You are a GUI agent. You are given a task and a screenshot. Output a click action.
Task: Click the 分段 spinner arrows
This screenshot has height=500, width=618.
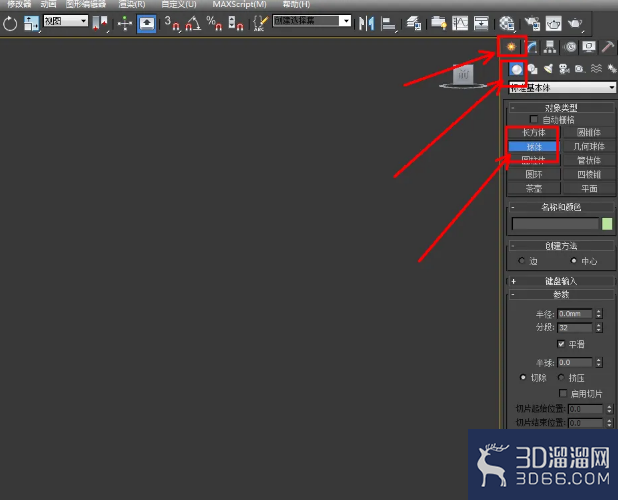coord(599,327)
